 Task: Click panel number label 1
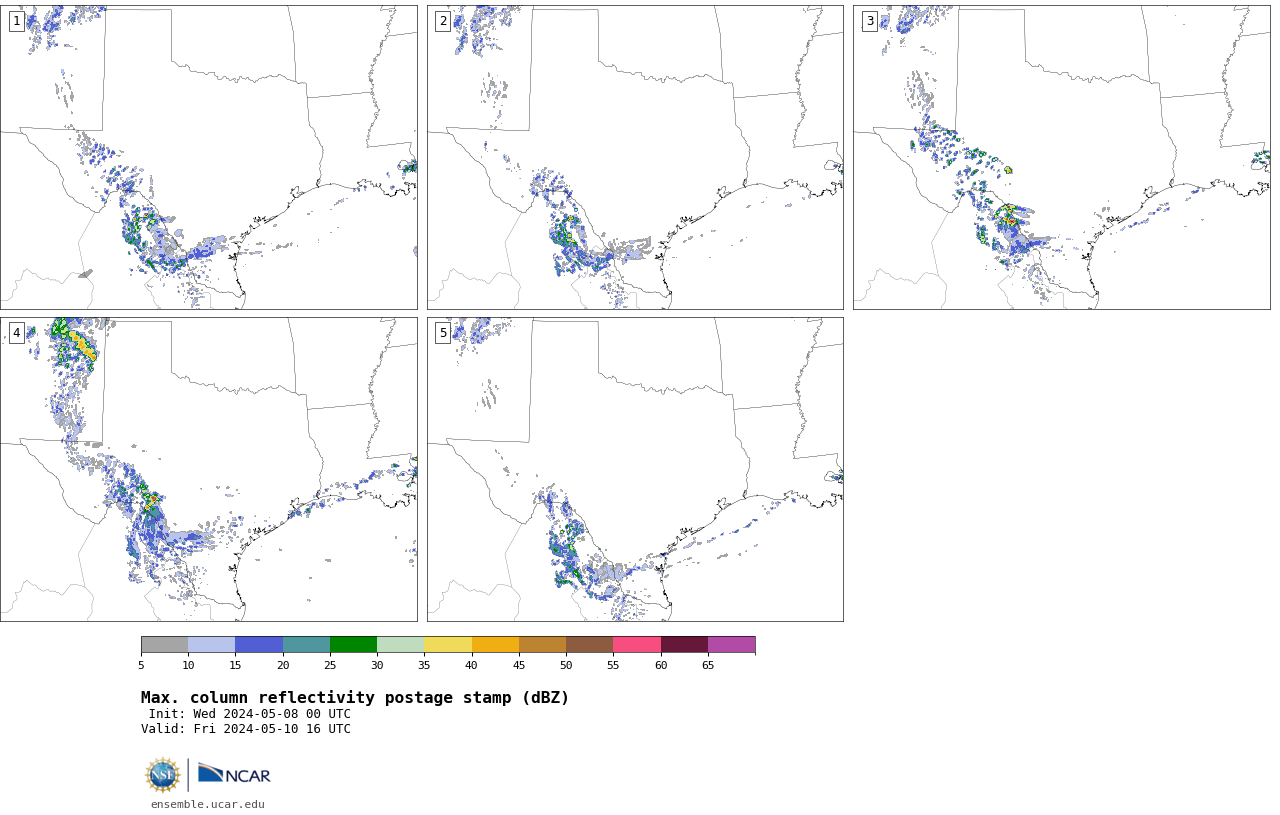click(x=17, y=21)
